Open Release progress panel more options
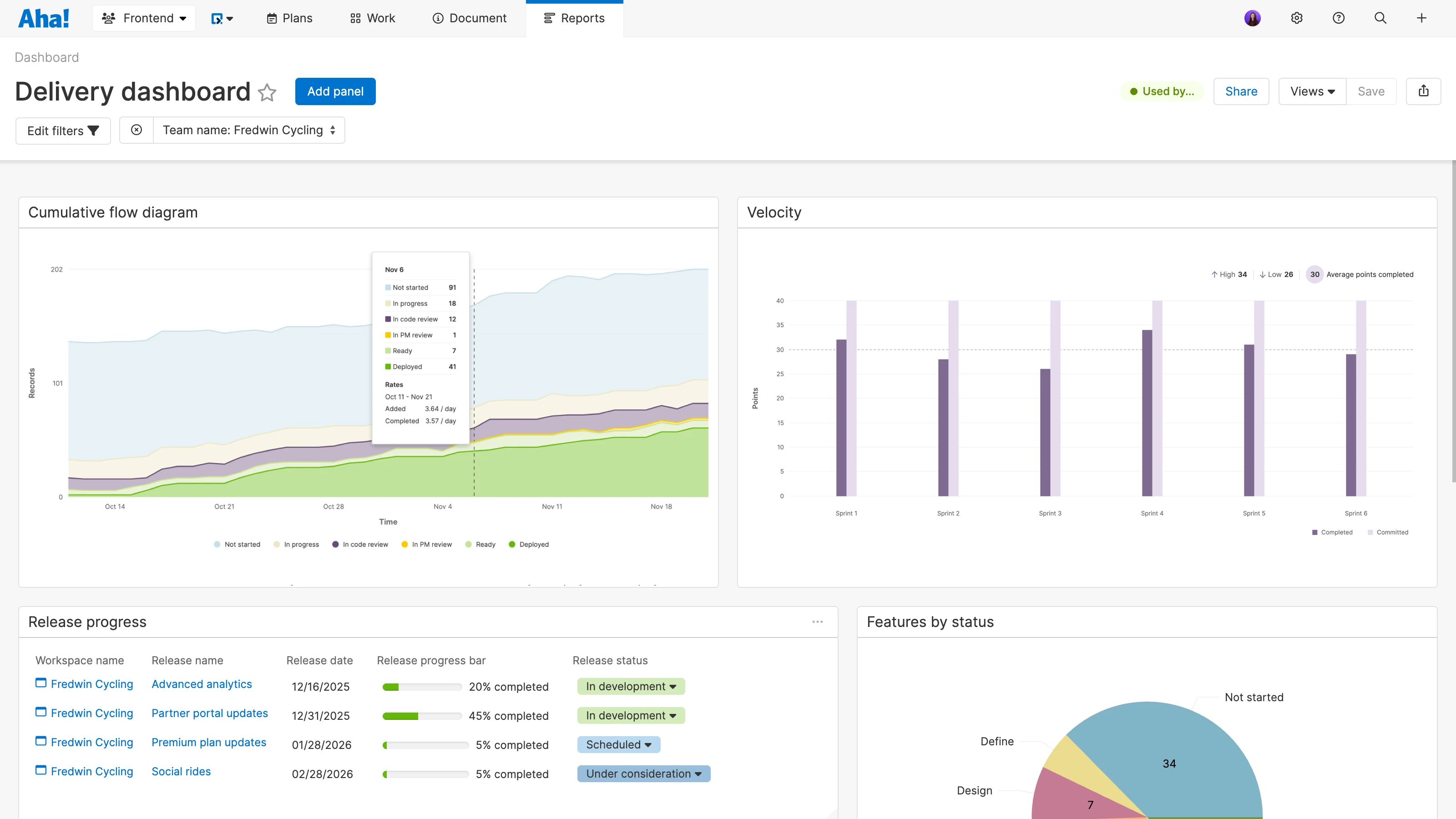 [x=817, y=622]
